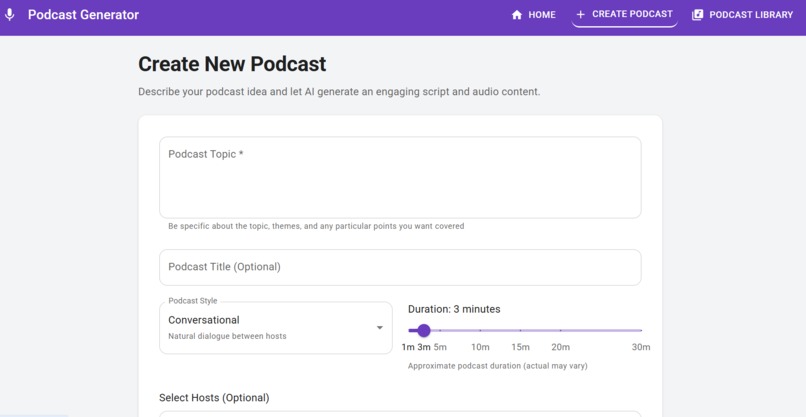Click the microphone logo icon

[9, 14]
